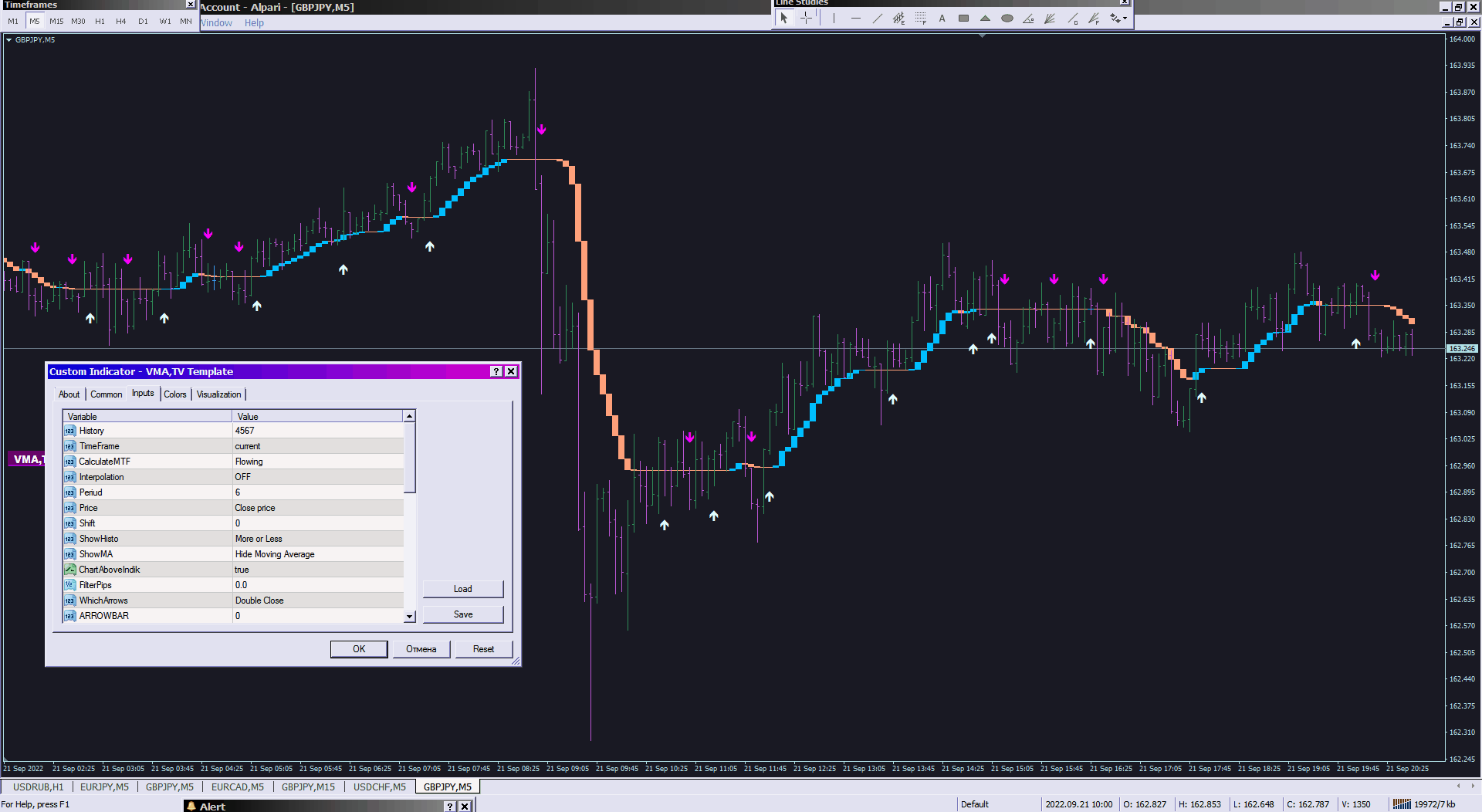Open the Visualization tab
The image size is (1482, 812).
(218, 394)
